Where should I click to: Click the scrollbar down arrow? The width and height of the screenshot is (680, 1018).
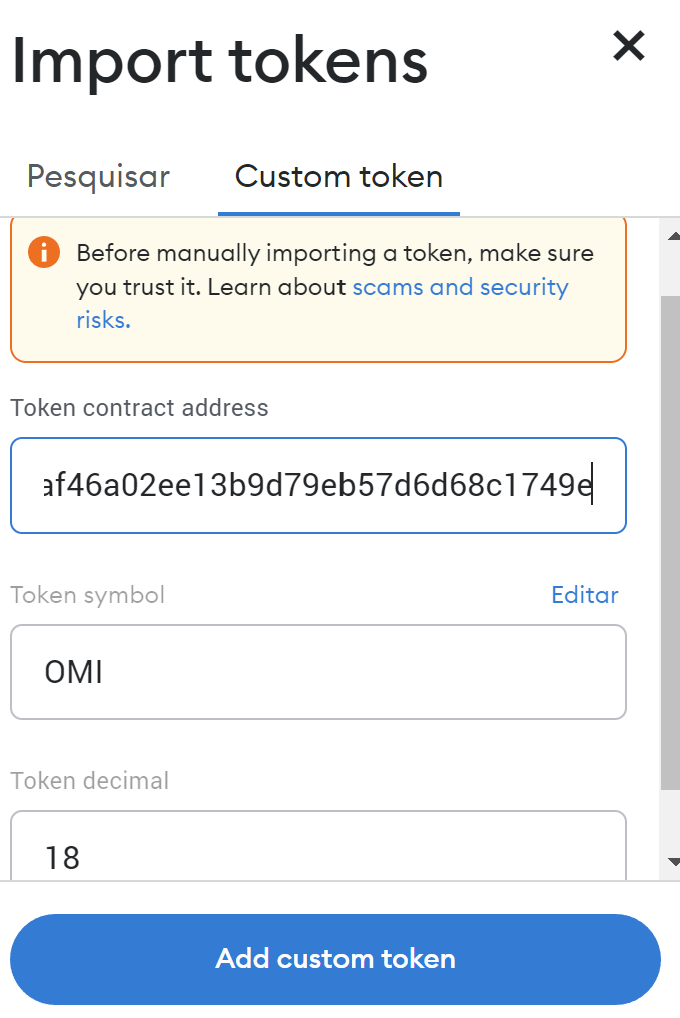click(674, 862)
